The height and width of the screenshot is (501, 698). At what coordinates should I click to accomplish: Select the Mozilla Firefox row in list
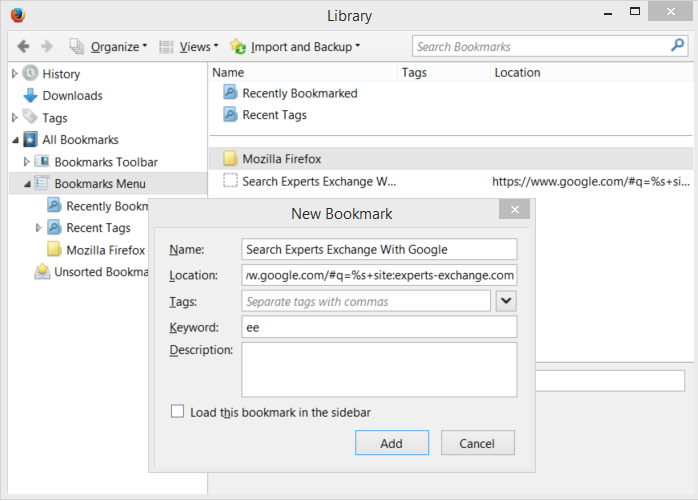[x=451, y=159]
